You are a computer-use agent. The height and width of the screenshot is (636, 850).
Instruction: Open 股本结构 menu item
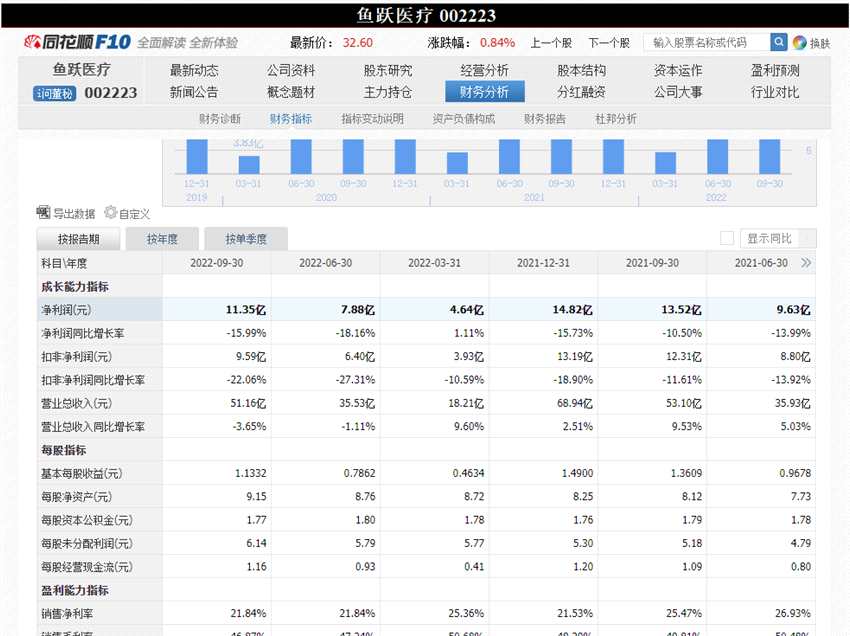click(582, 70)
